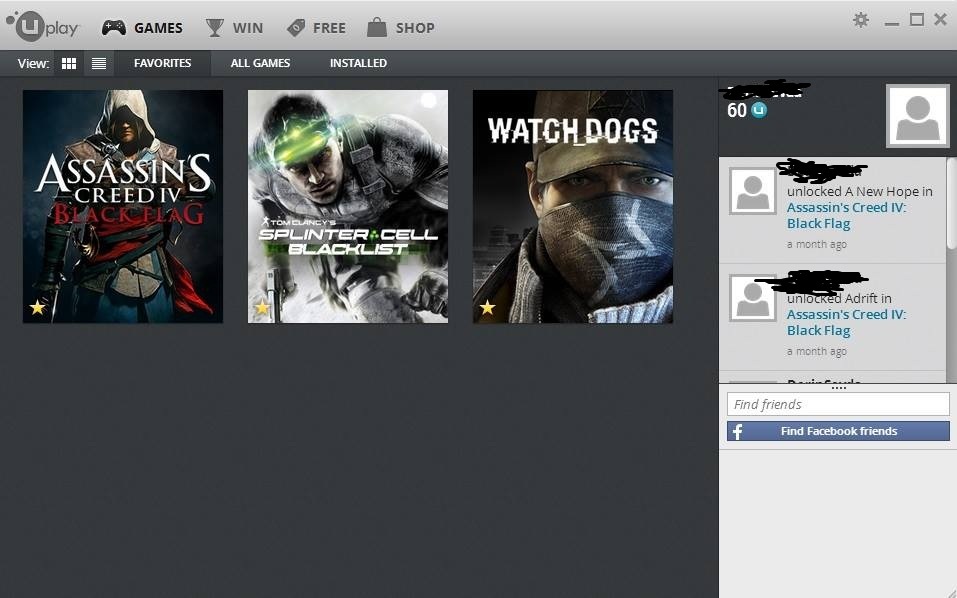Toggle favorite star on Assassin's Creed IV

coord(38,307)
